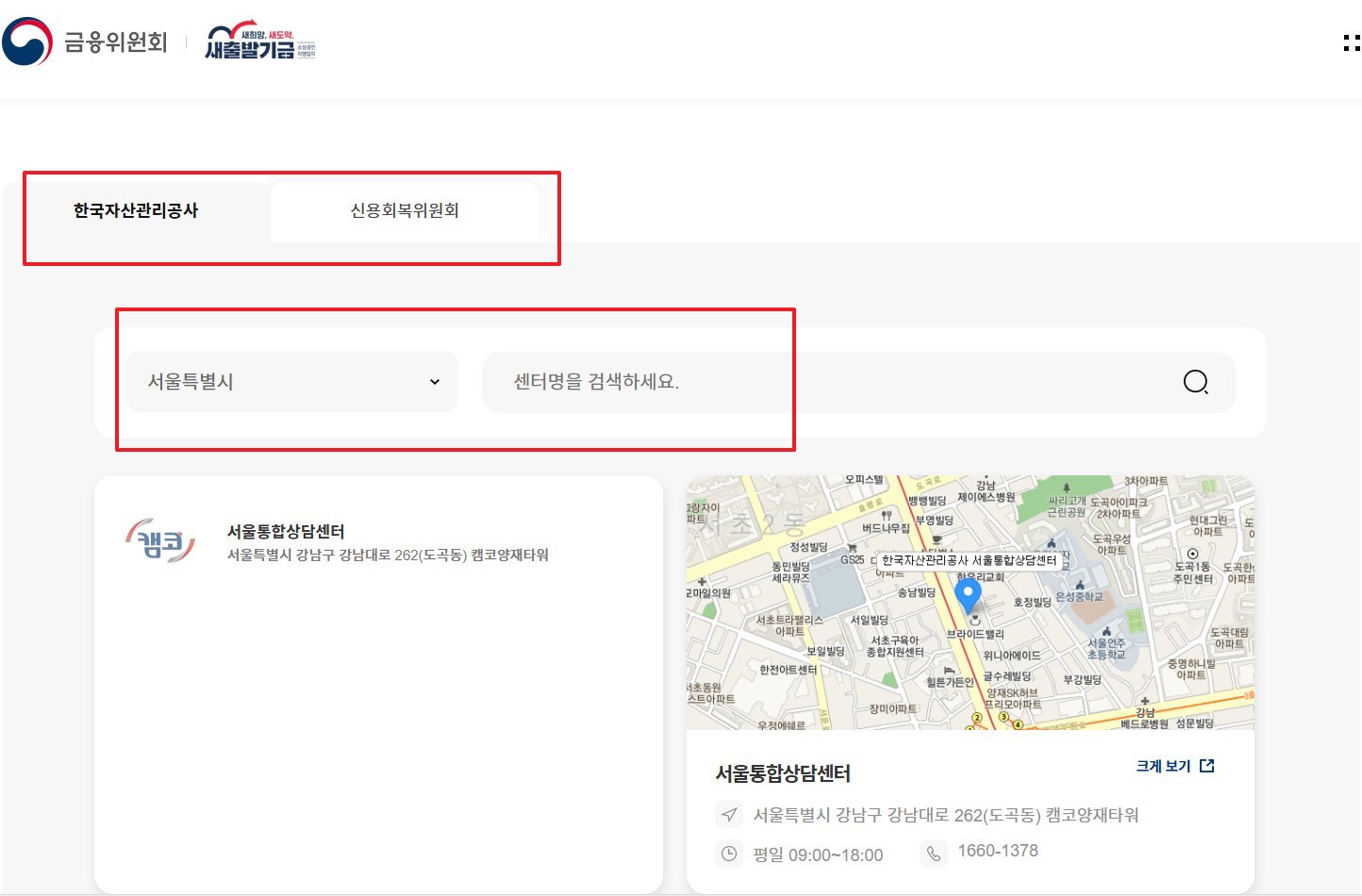Screen dimensions: 1362x896
Task: Click the external link icon beside 크게 보기
Action: point(1206,766)
